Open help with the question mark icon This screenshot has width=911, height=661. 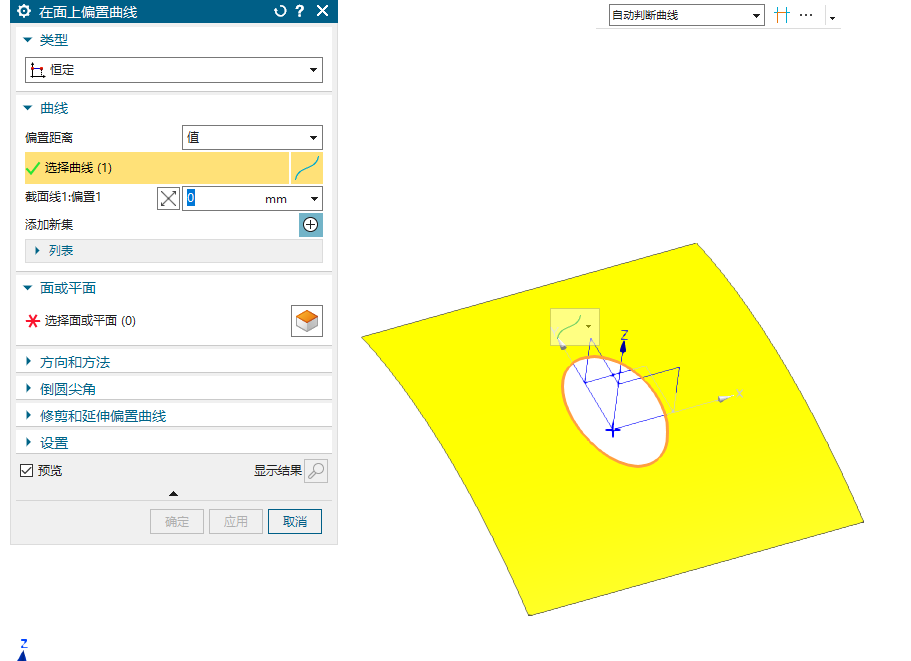[x=300, y=11]
